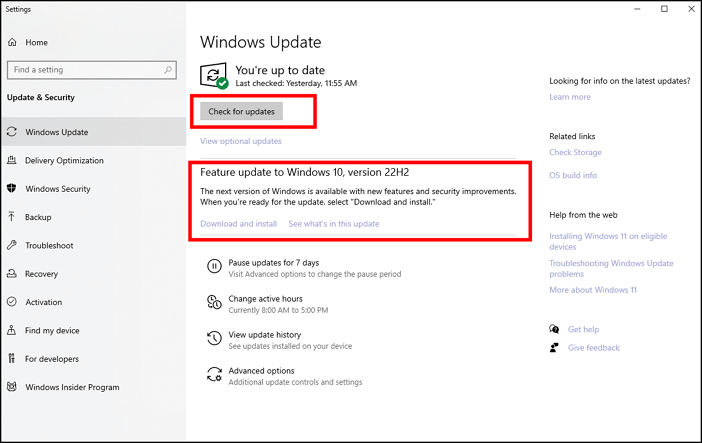Open Installing Windows 11 on eligible devices
Screen dimensions: 702x443
608,241
